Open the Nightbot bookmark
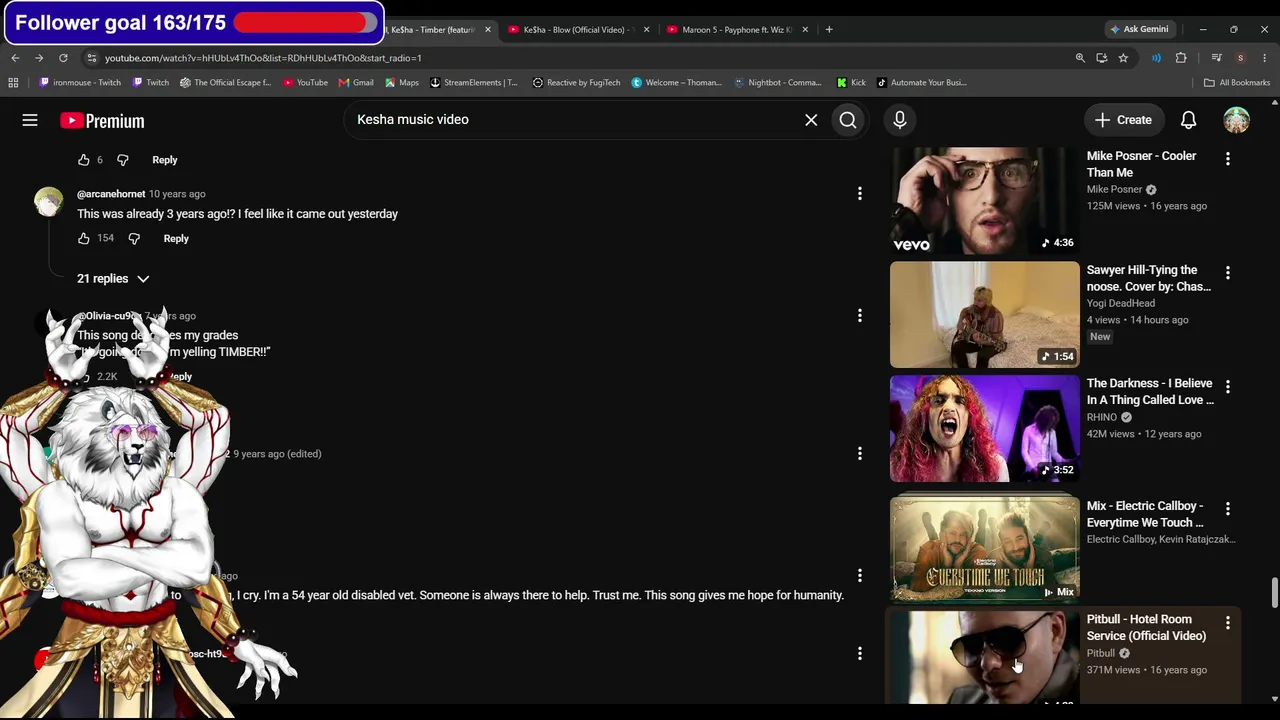This screenshot has height=720, width=1280. 778,83
